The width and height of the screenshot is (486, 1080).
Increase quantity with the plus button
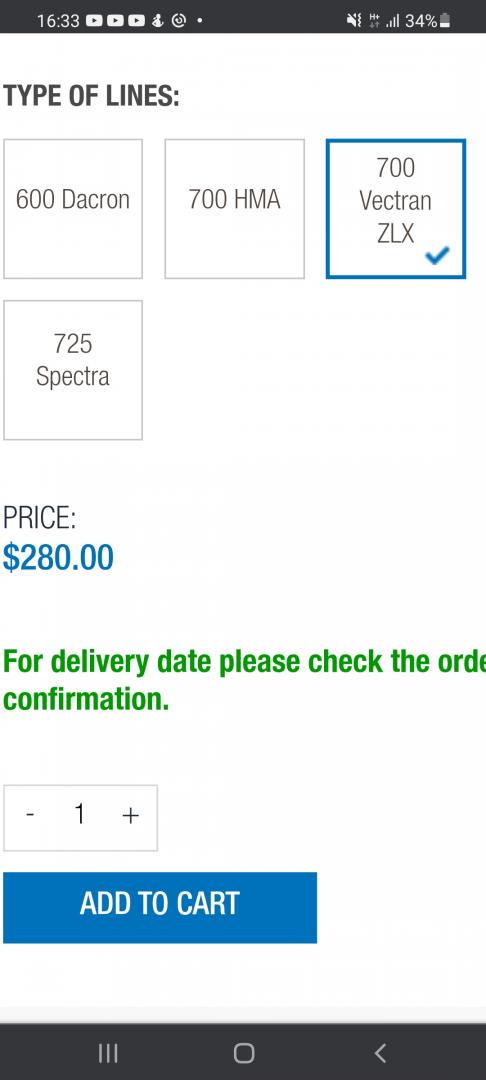click(x=130, y=816)
